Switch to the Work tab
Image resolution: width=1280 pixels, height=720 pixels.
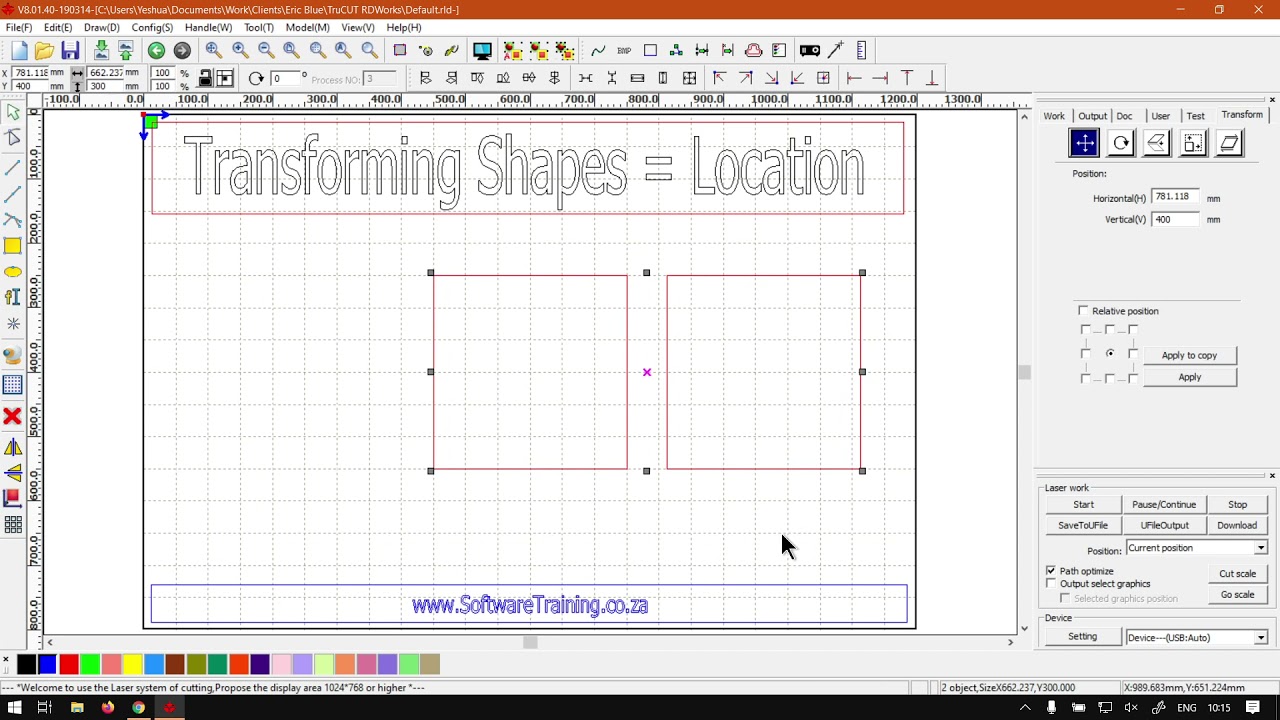pyautogui.click(x=1054, y=116)
